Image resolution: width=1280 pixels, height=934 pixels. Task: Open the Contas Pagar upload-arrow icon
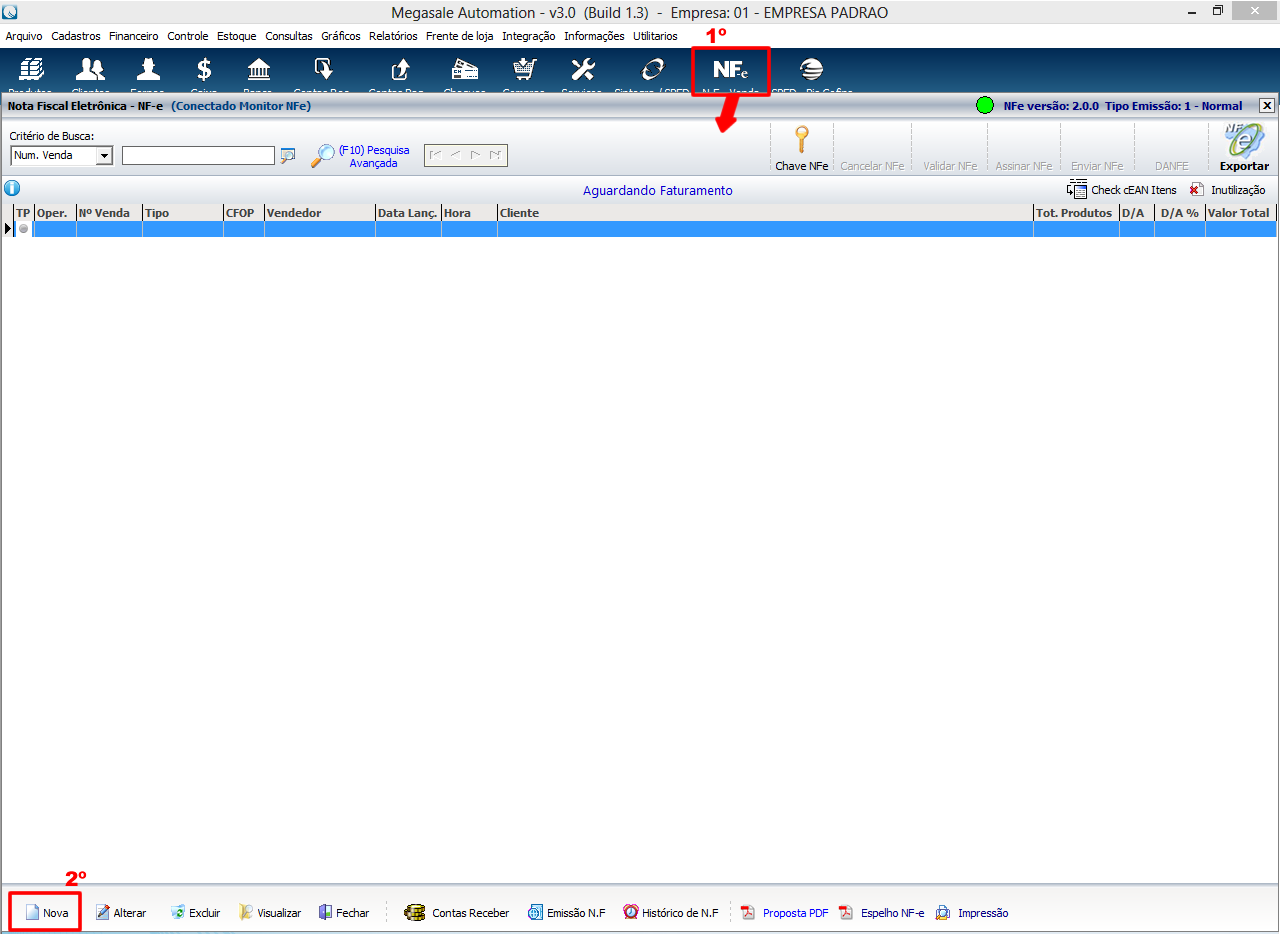point(399,70)
